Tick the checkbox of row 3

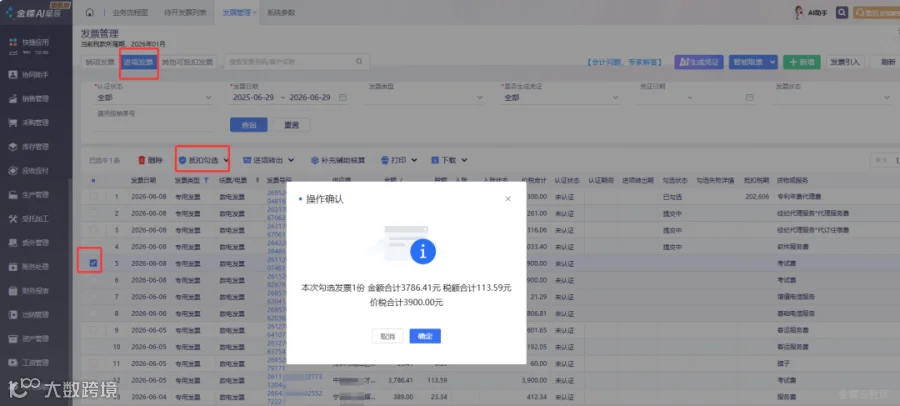(x=94, y=230)
